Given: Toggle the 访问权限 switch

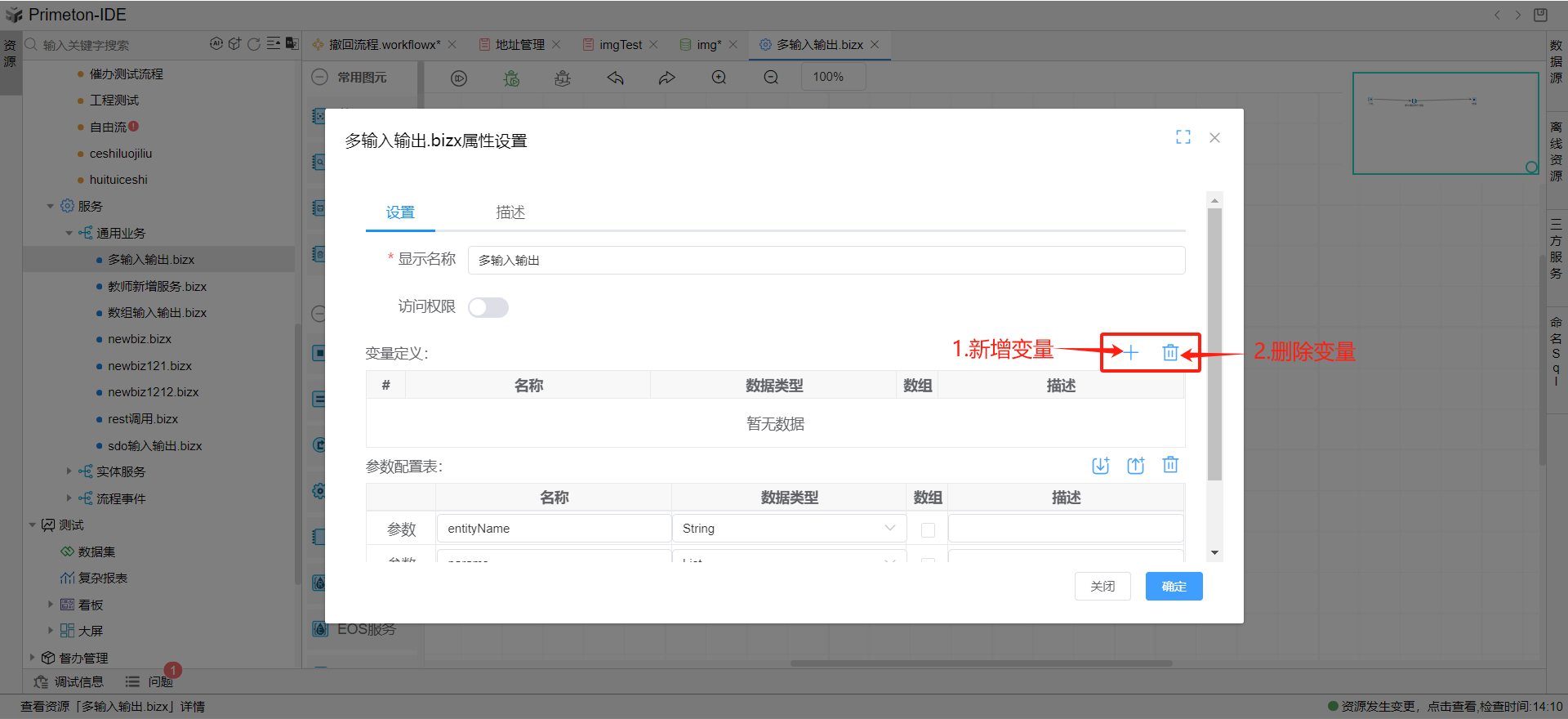Looking at the screenshot, I should click(488, 307).
